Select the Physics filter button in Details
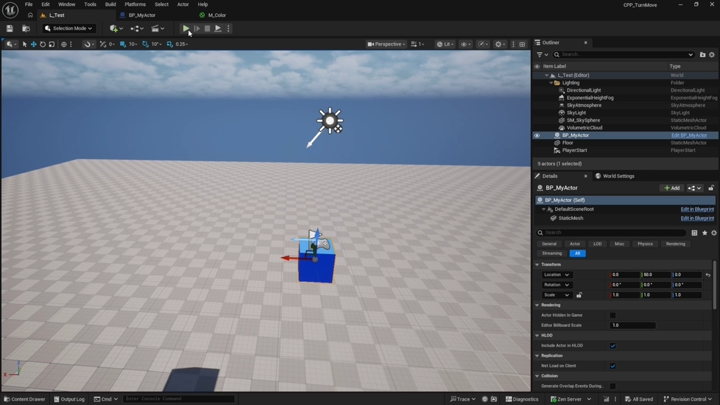The image size is (720, 405). click(x=645, y=244)
